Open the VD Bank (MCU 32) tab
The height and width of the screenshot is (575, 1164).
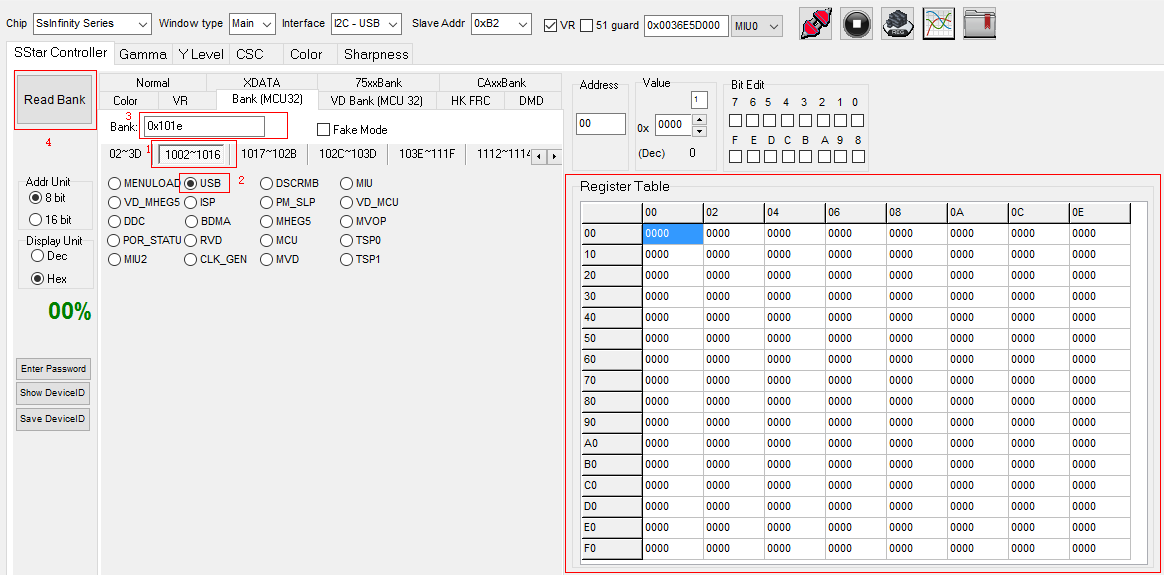[x=376, y=100]
